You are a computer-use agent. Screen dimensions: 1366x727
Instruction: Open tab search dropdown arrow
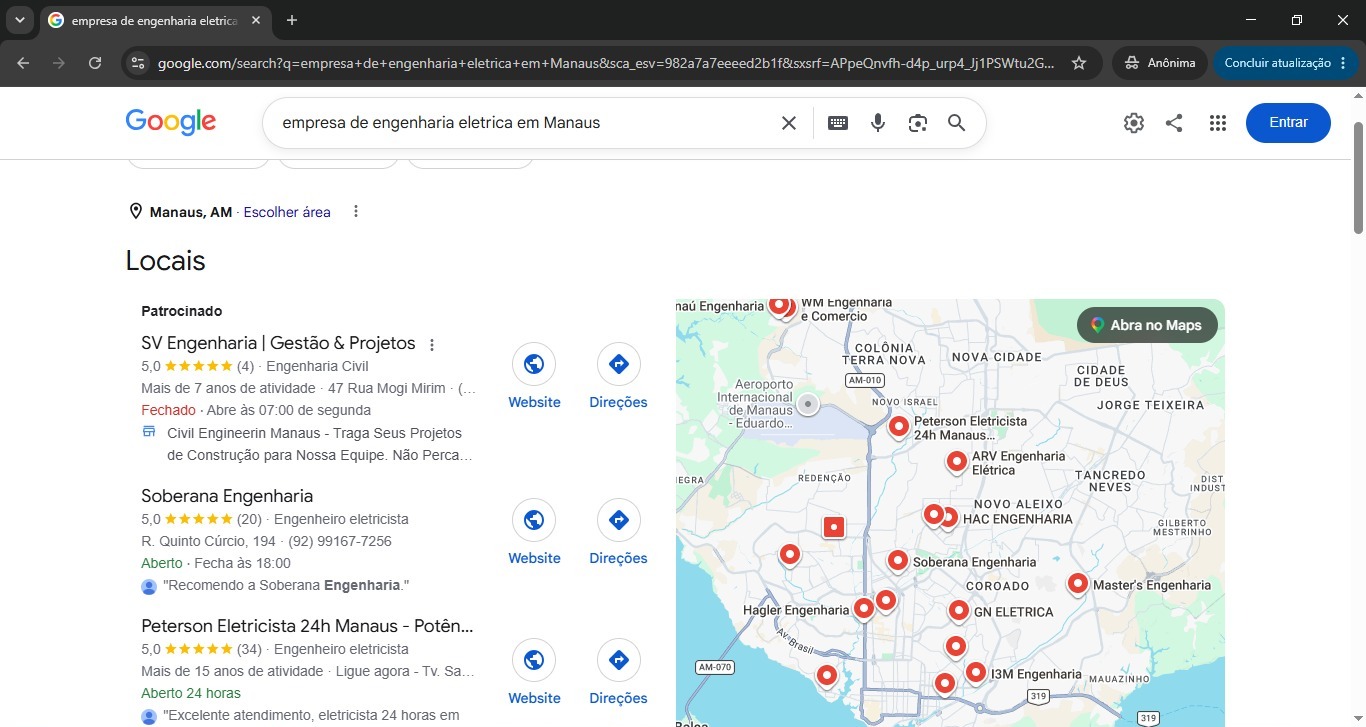point(19,20)
